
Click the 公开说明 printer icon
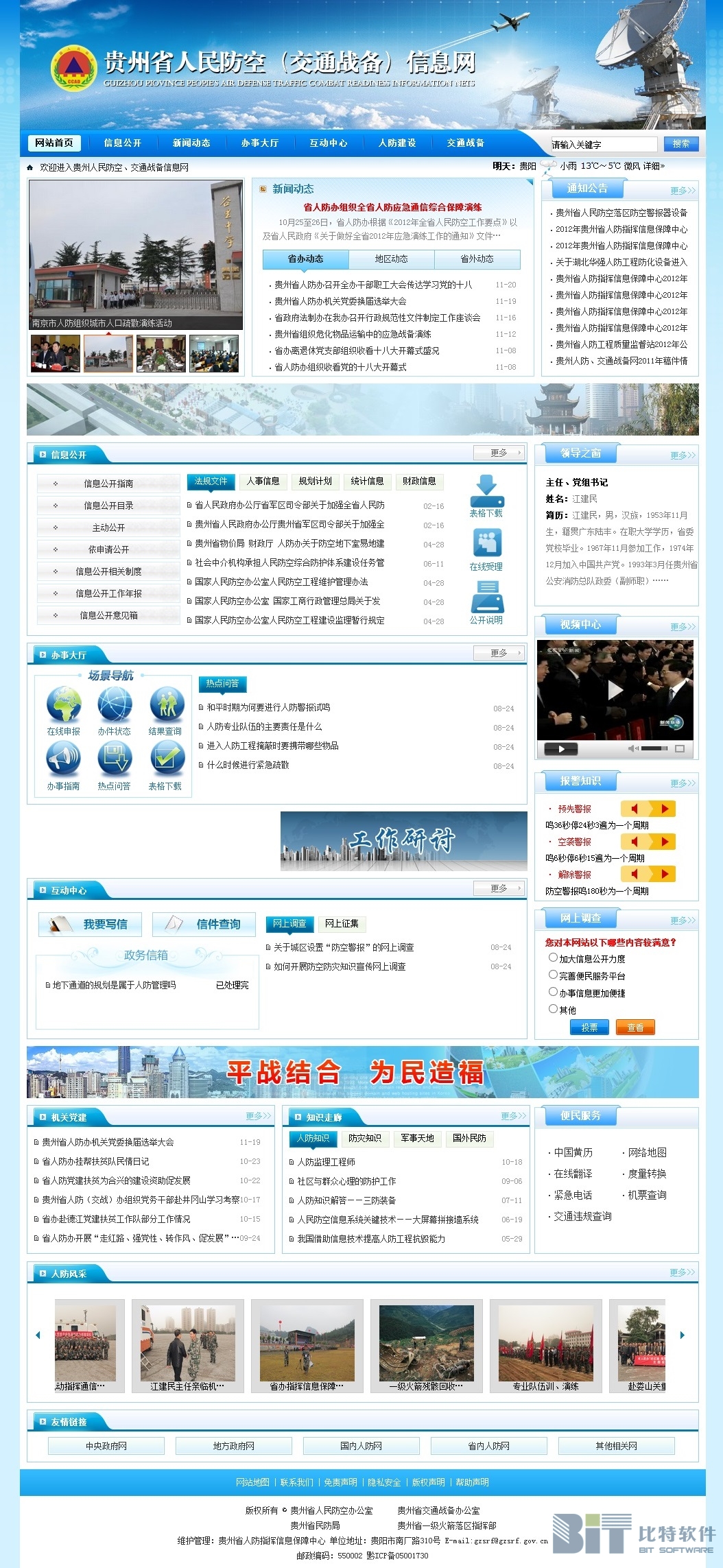click(x=486, y=597)
